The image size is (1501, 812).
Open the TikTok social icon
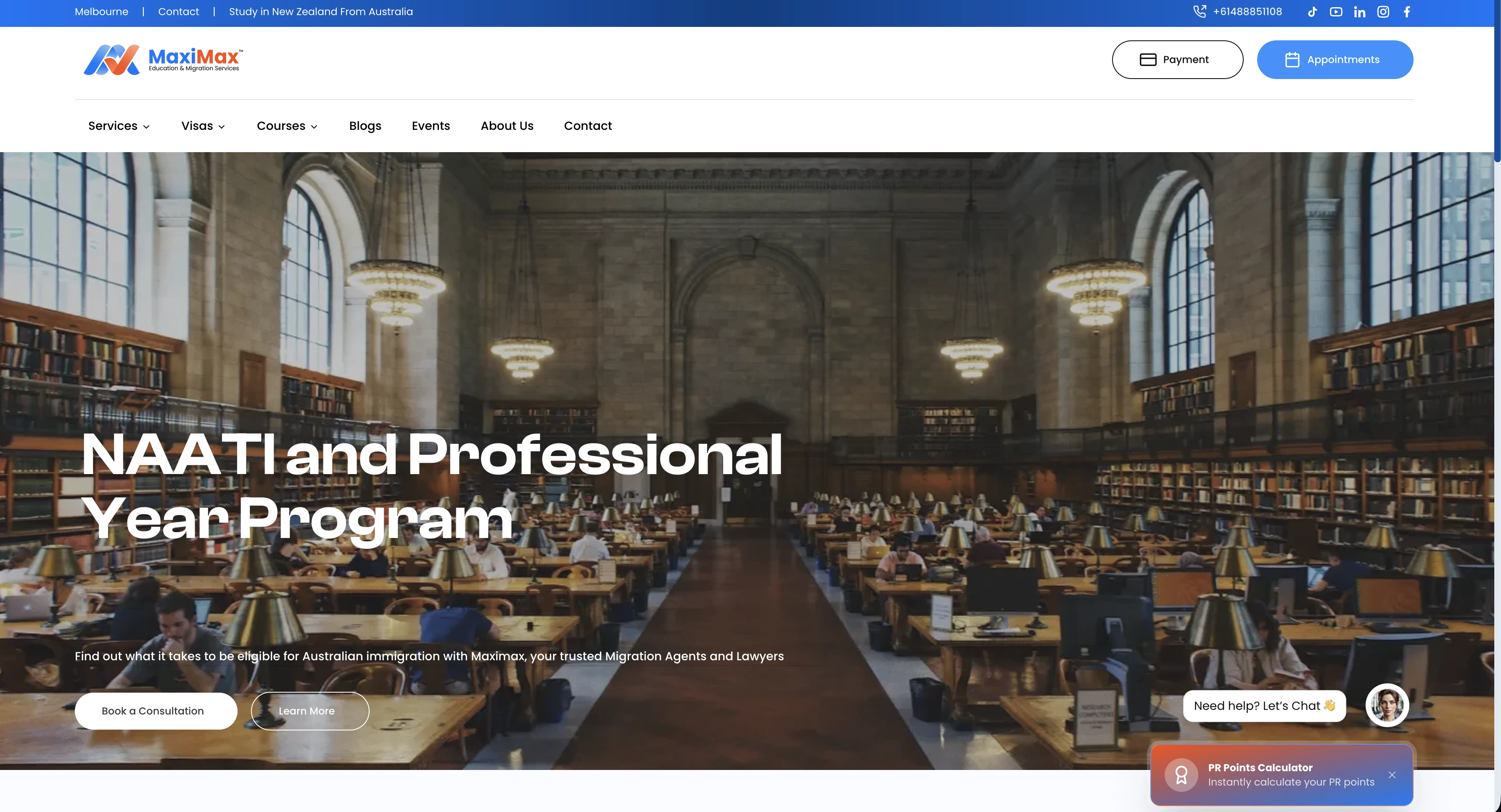1312,12
